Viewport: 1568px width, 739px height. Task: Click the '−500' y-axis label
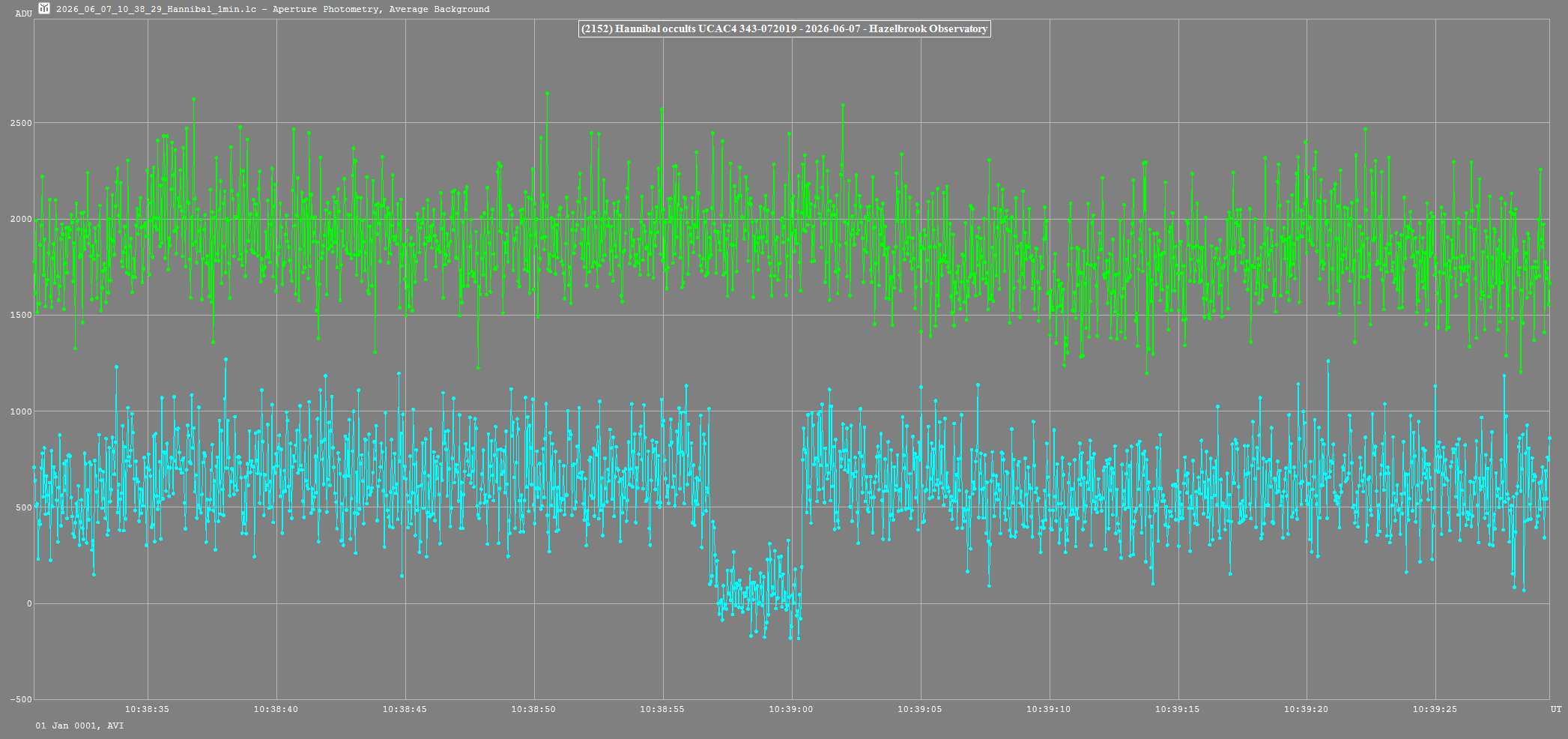pos(19,700)
